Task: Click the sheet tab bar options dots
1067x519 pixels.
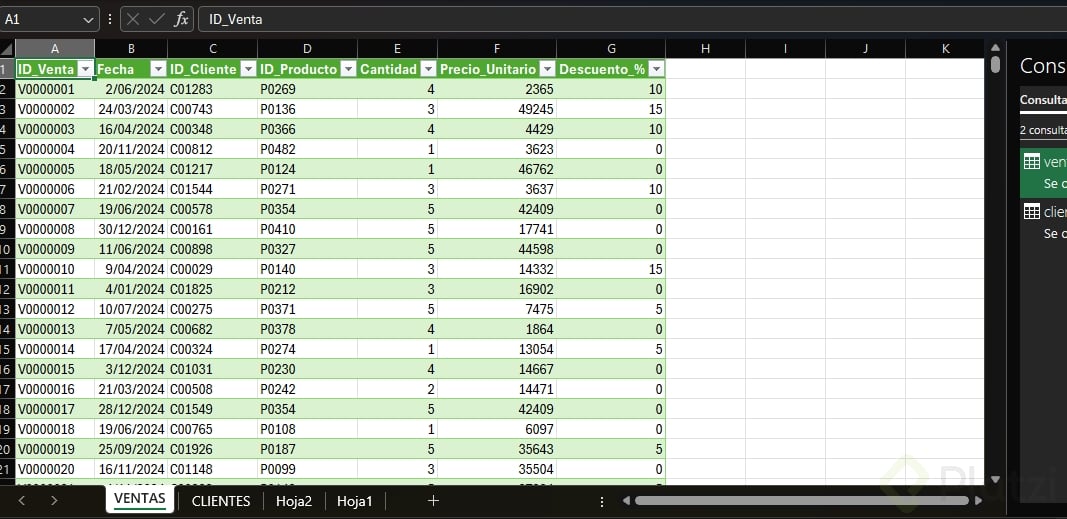Action: [x=602, y=501]
